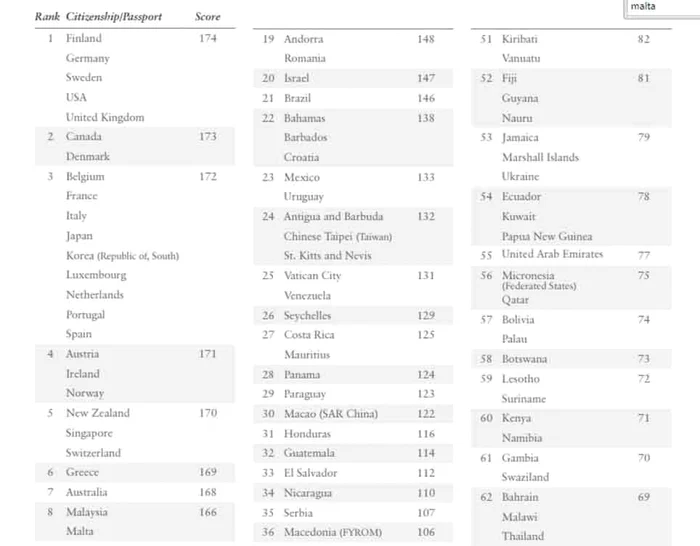Click the Antigua and Barbuda entry
Viewport: 700px width, 546px height.
point(333,216)
